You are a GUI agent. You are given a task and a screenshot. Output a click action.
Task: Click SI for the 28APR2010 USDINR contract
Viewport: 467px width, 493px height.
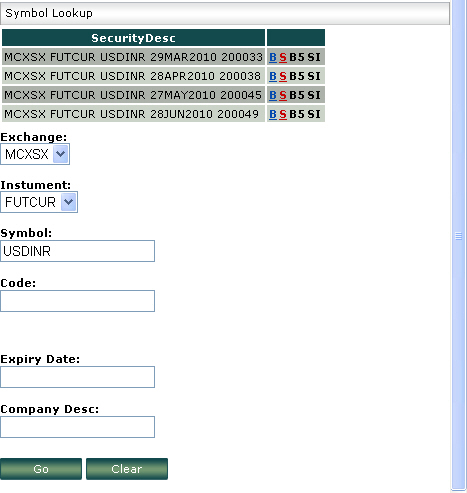(x=314, y=76)
